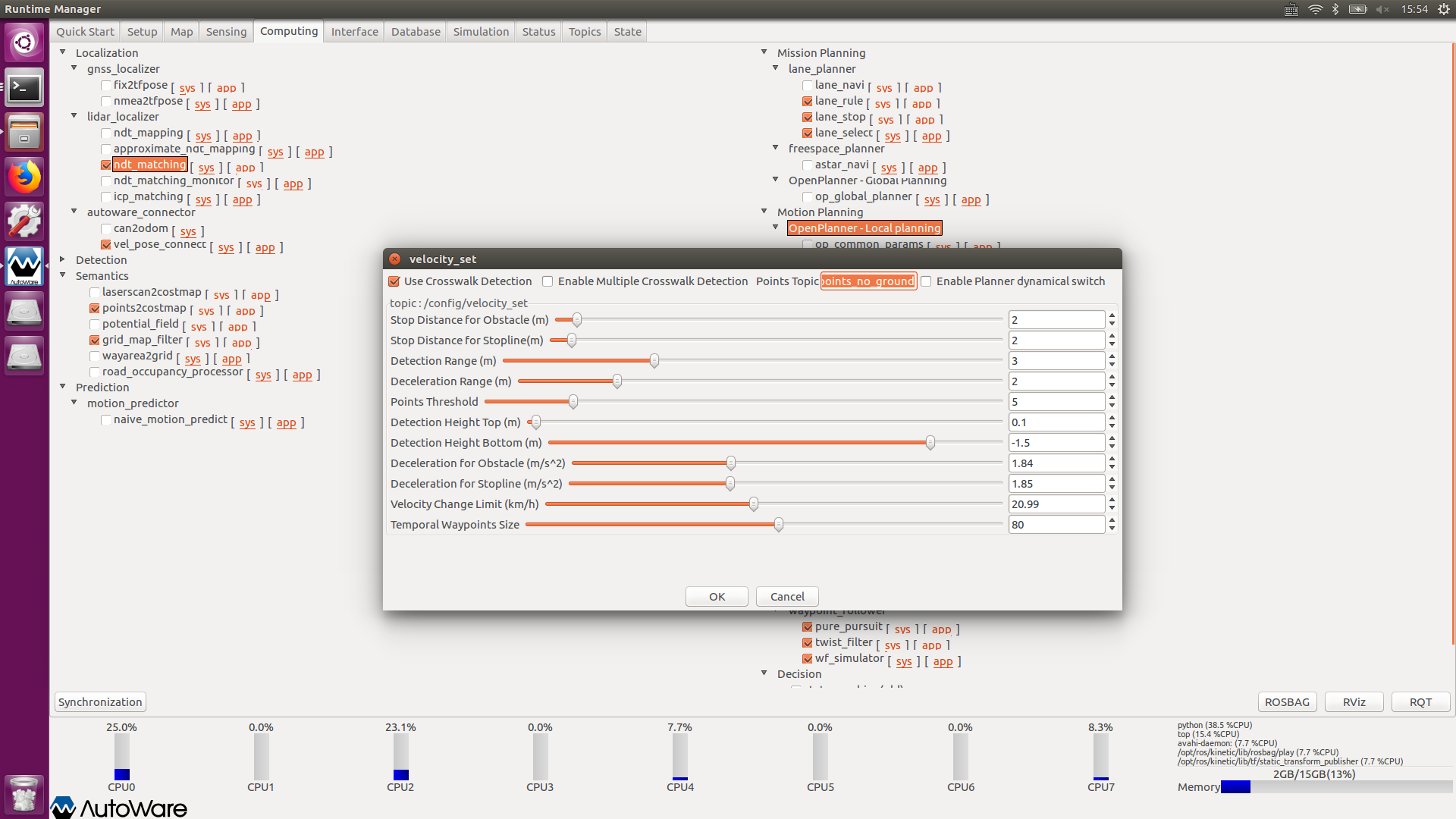Open the app link for pure_pursuit
Viewport: 1456px width, 819px height.
(941, 629)
